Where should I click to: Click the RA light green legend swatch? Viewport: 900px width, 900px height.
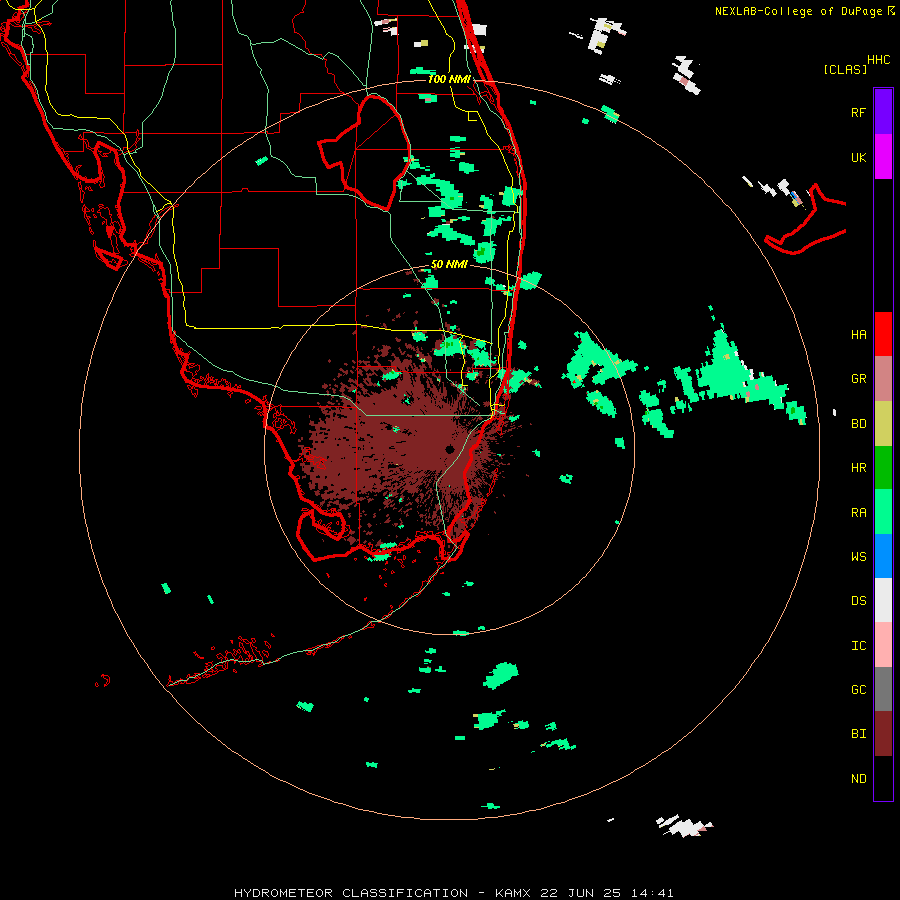tap(883, 512)
